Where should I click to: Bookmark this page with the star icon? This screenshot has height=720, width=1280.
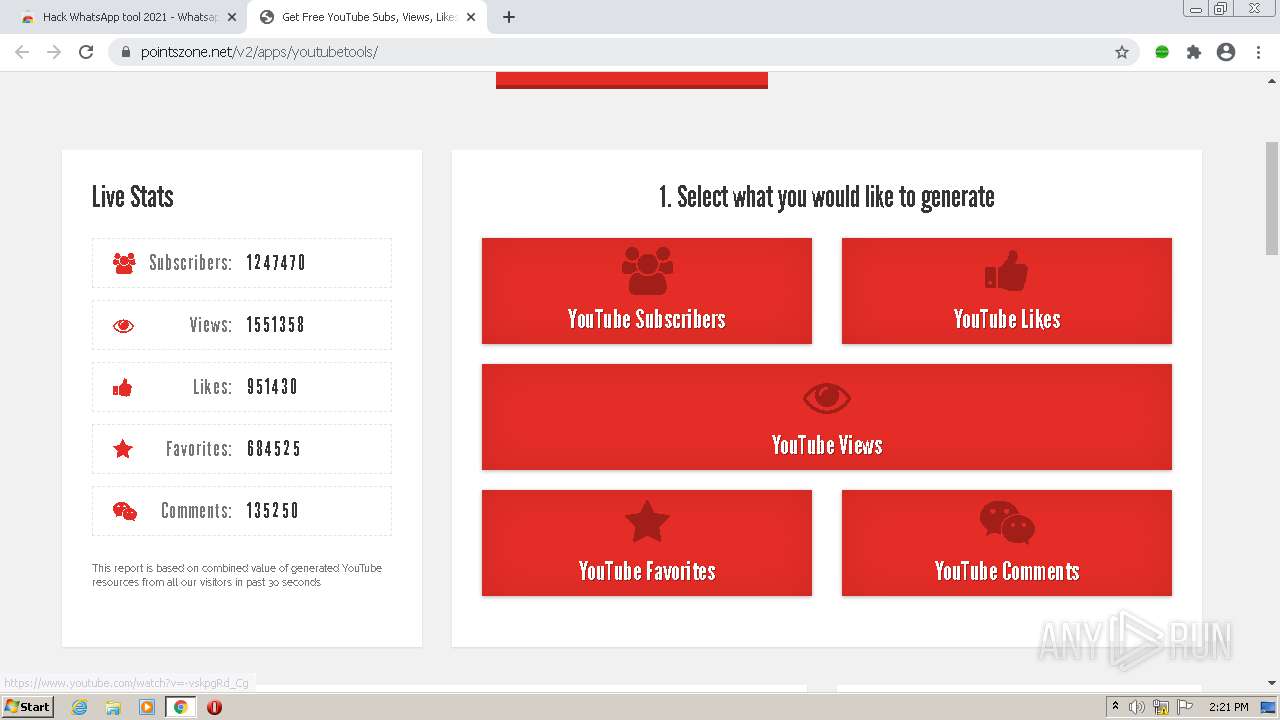[1122, 52]
